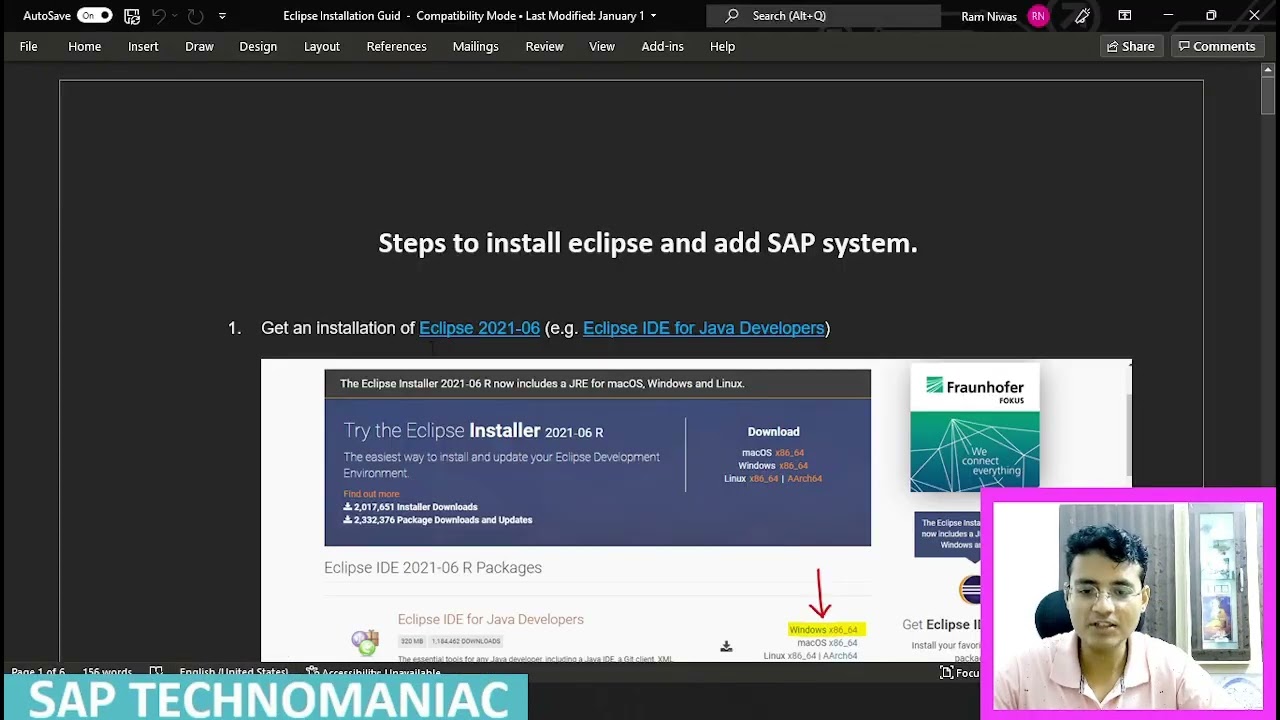This screenshot has width=1280, height=720.
Task: Open the RN account avatar
Action: 1038,16
